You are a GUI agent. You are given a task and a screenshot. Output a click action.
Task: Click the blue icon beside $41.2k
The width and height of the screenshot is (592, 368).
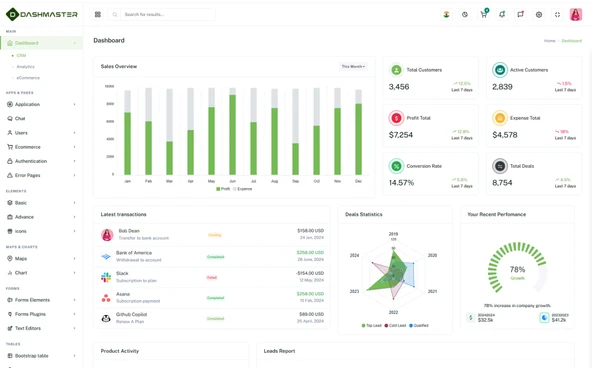coord(544,317)
